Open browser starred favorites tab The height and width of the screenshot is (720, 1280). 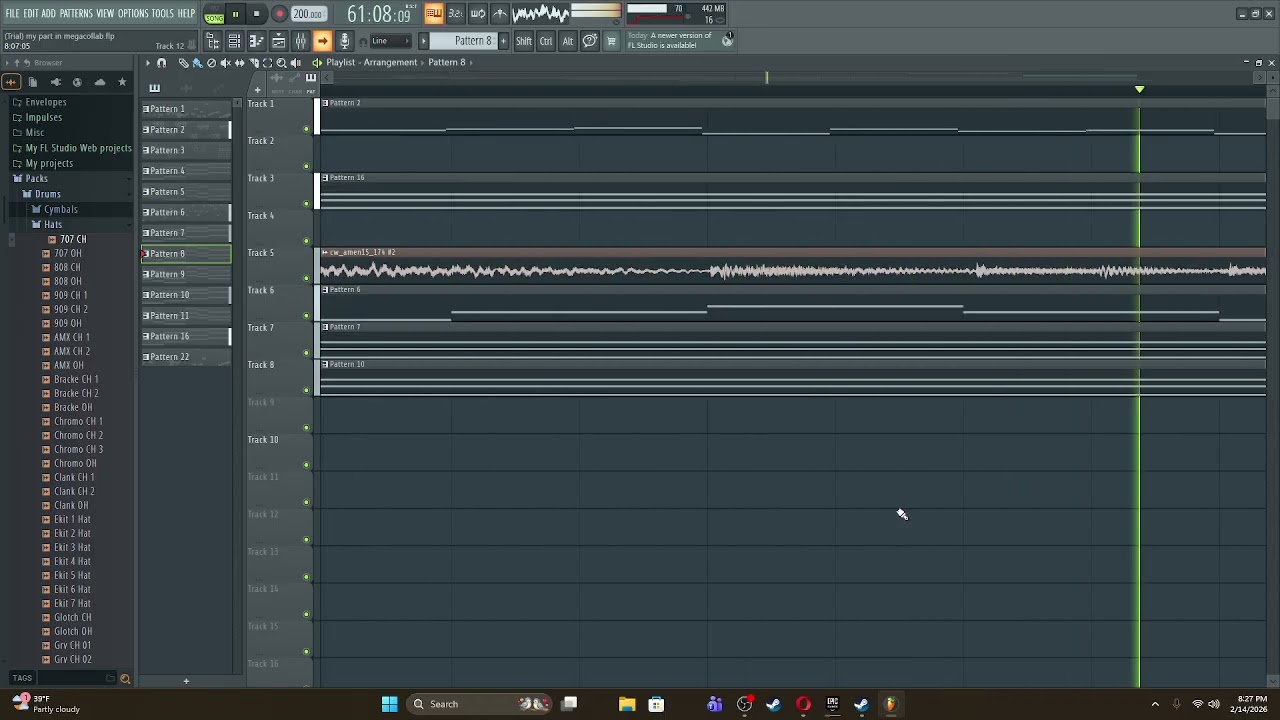(x=122, y=82)
